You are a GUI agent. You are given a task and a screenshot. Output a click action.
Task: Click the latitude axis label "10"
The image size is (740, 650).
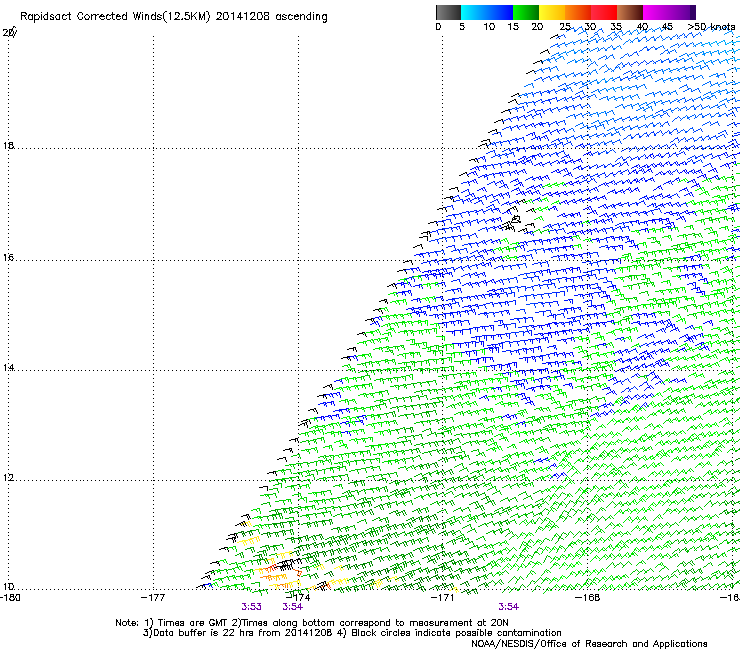pyautogui.click(x=8, y=587)
